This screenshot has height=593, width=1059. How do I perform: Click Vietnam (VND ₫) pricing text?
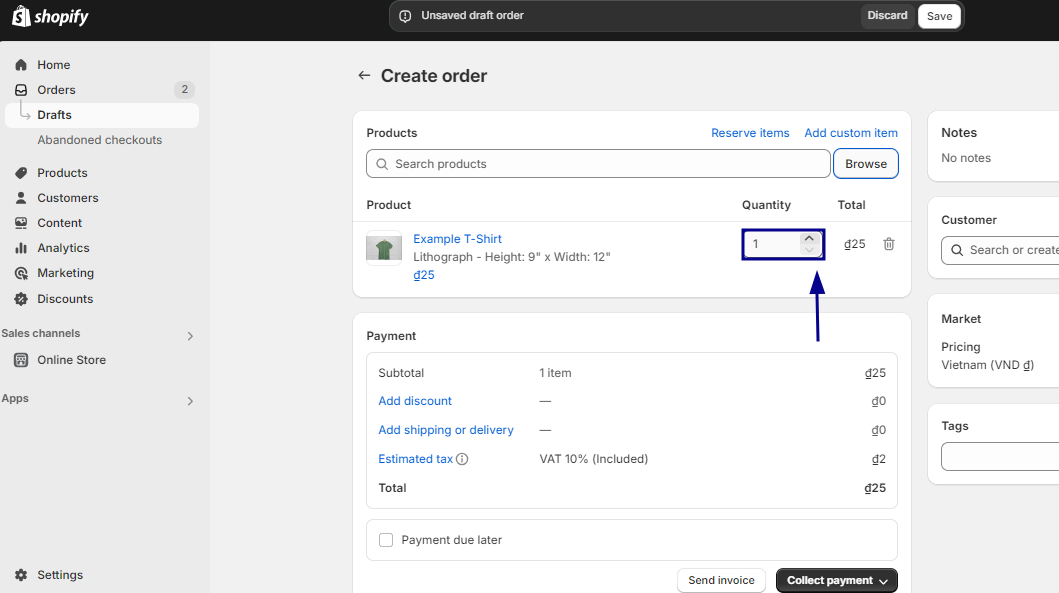pyautogui.click(x=987, y=365)
